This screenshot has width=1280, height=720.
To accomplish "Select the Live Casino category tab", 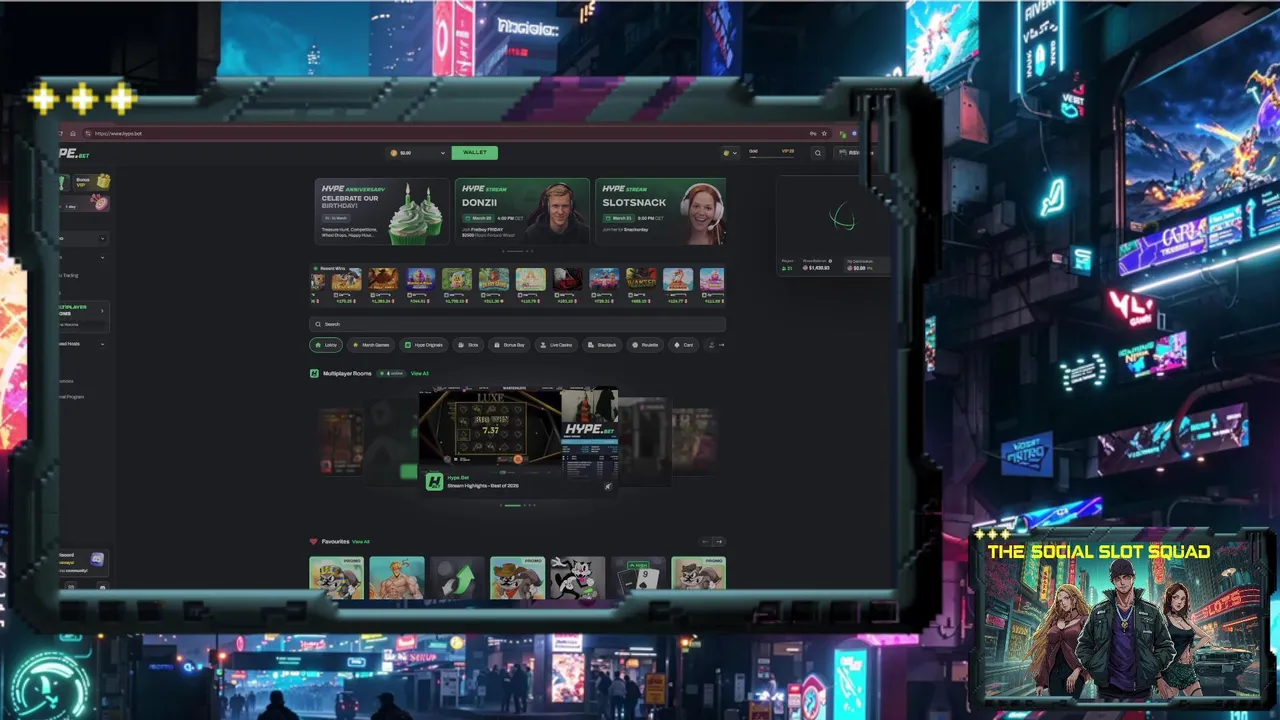I will point(556,345).
